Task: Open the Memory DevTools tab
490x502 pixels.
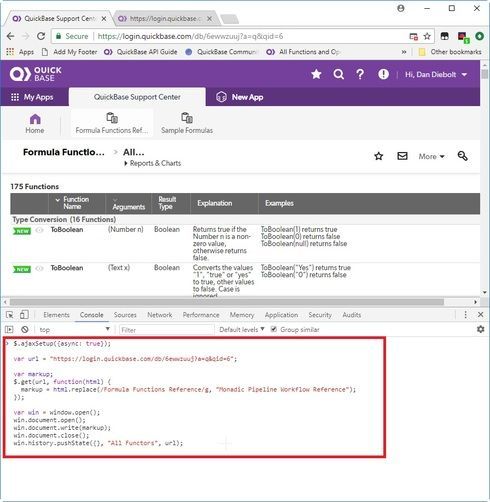Action: pyautogui.click(x=242, y=315)
